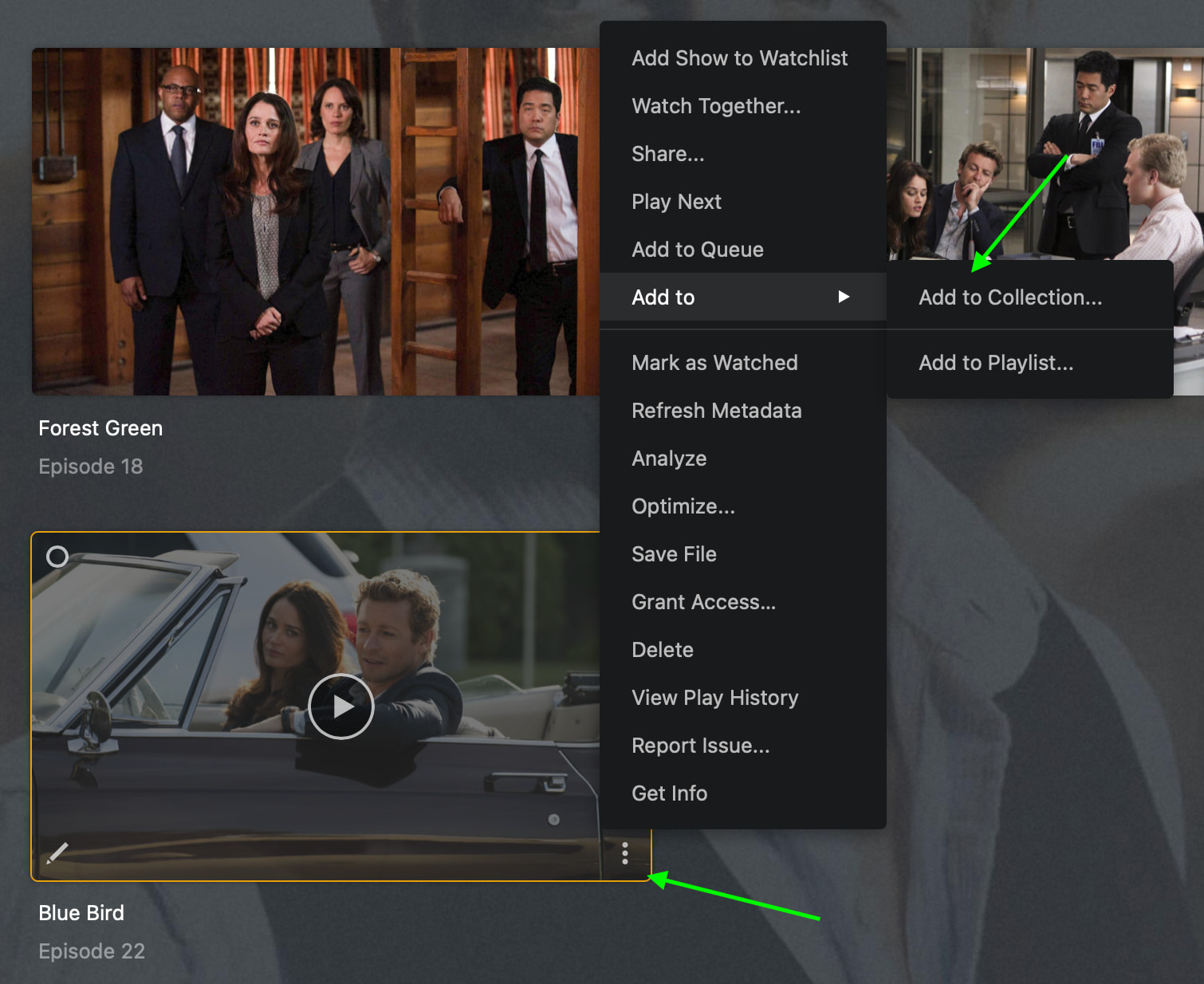Click the Episode 18 label
Image resolution: width=1204 pixels, height=984 pixels.
pyautogui.click(x=91, y=466)
